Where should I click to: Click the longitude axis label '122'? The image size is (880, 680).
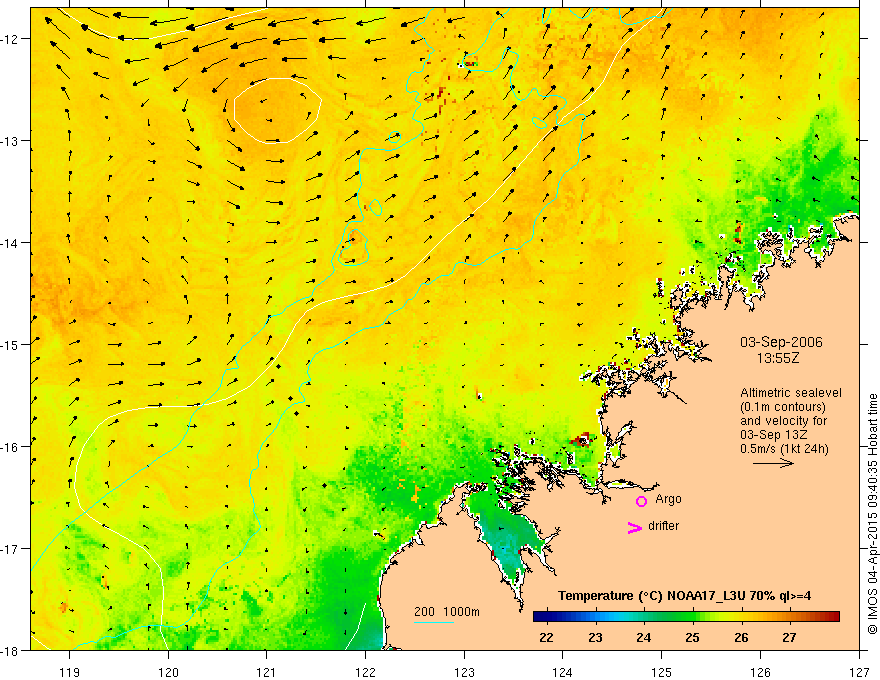click(x=365, y=672)
